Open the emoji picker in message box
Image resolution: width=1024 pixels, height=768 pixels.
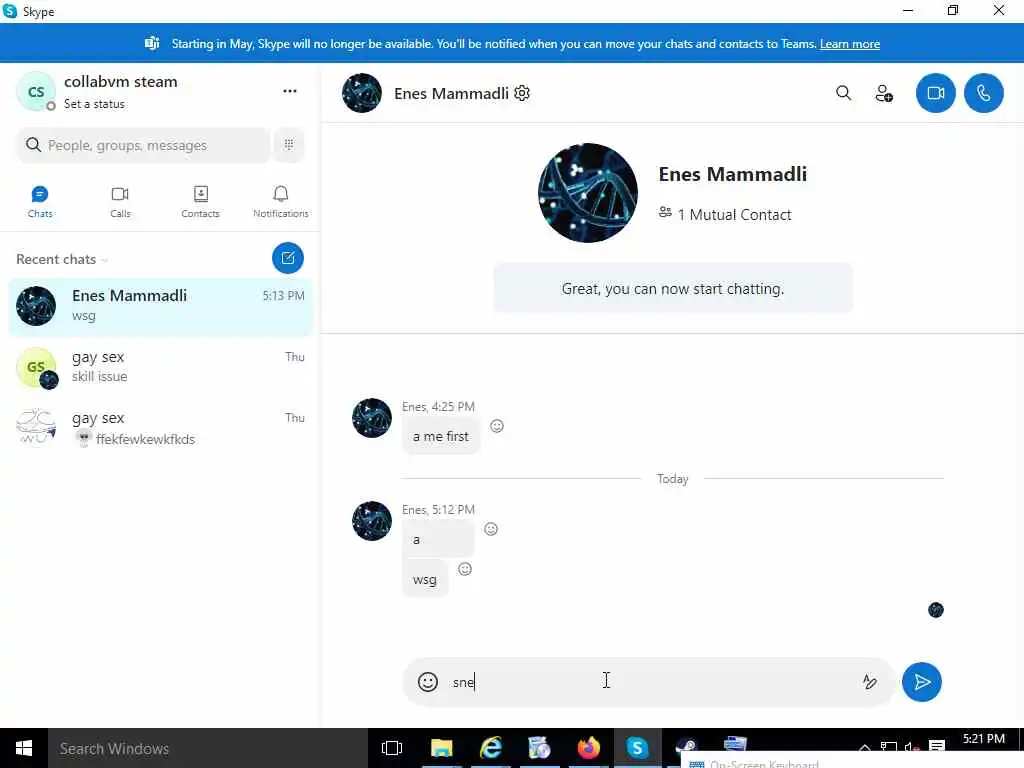pos(428,682)
